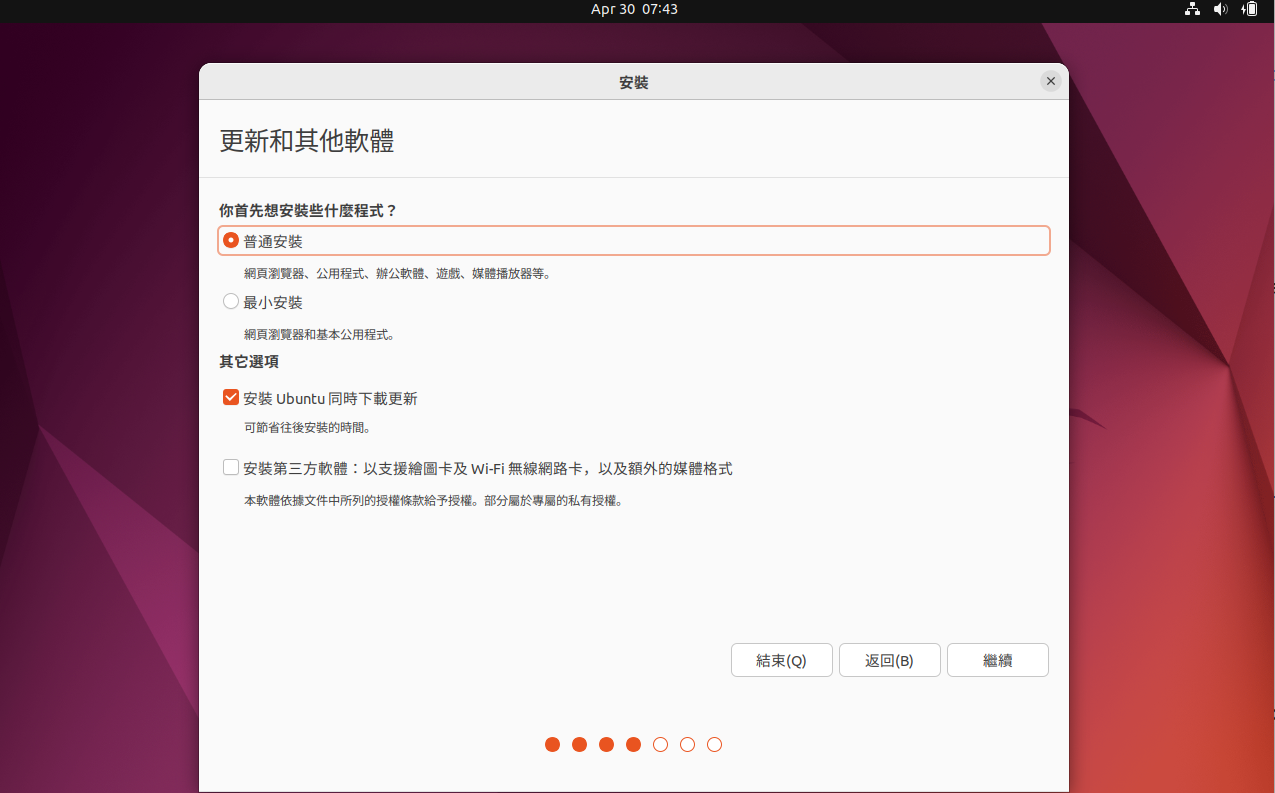The width and height of the screenshot is (1275, 793).
Task: Click the 可節省往後安裝的時間。 description
Action: [x=308, y=428]
